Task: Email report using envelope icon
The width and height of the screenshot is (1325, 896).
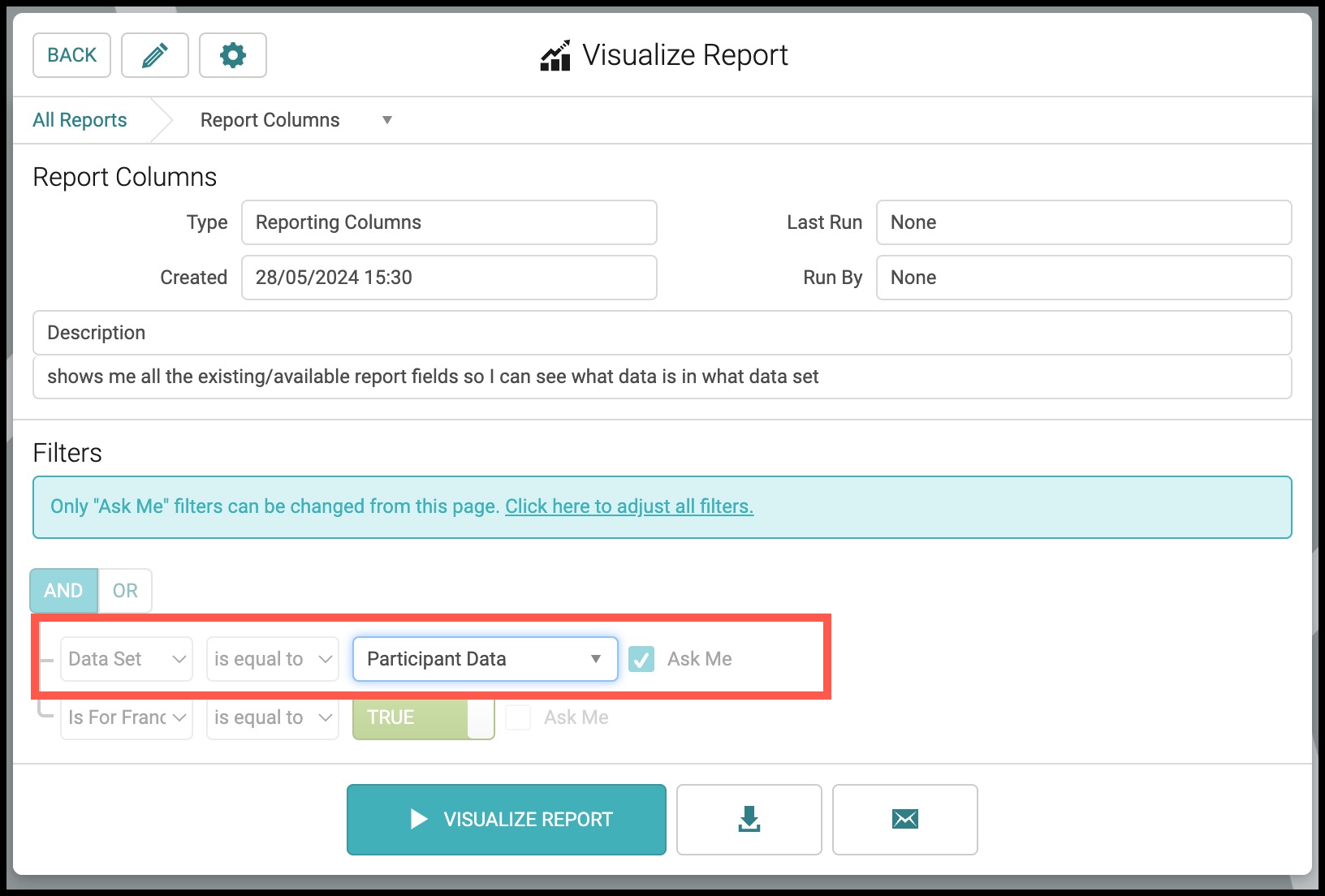Action: tap(904, 819)
